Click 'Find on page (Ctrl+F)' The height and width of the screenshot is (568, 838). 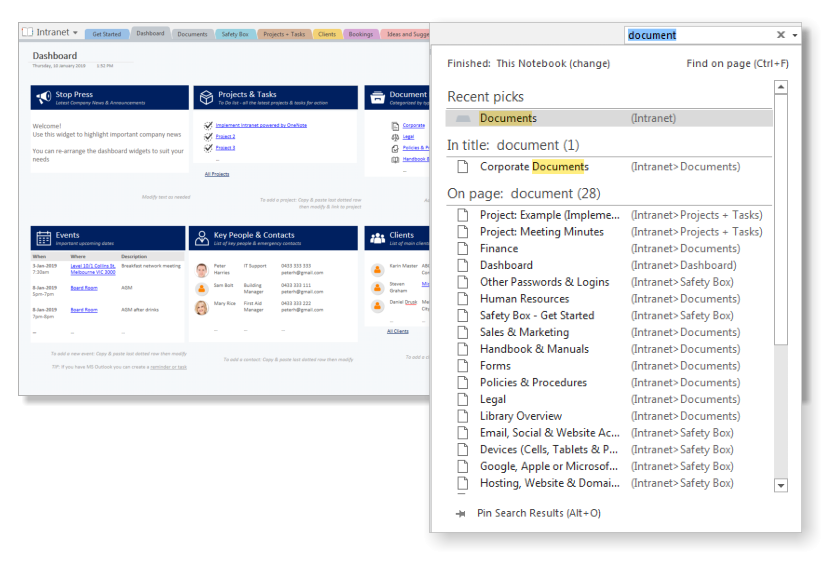click(737, 64)
